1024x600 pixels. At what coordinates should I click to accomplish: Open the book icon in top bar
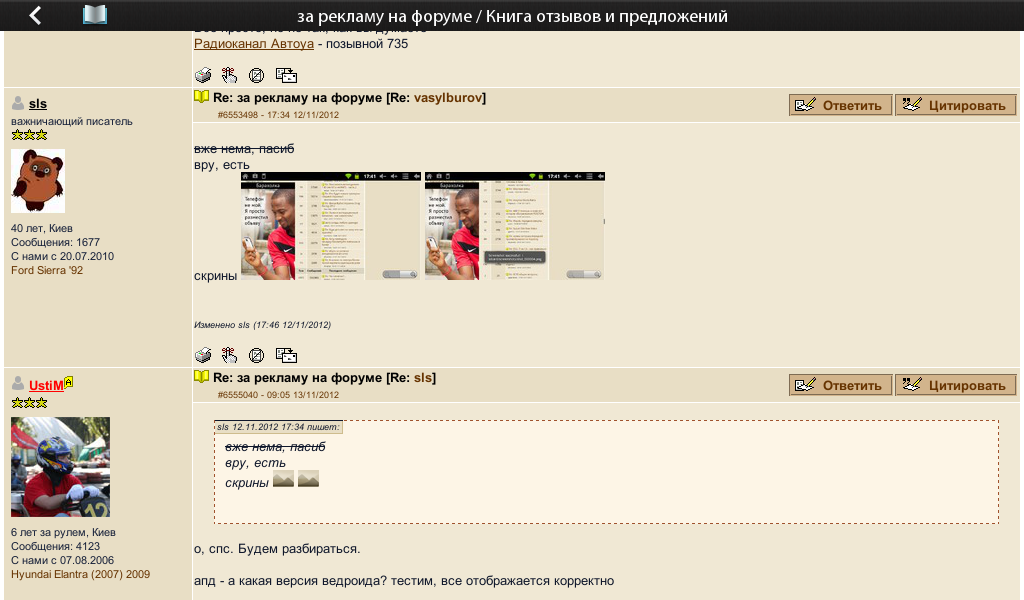pyautogui.click(x=95, y=15)
